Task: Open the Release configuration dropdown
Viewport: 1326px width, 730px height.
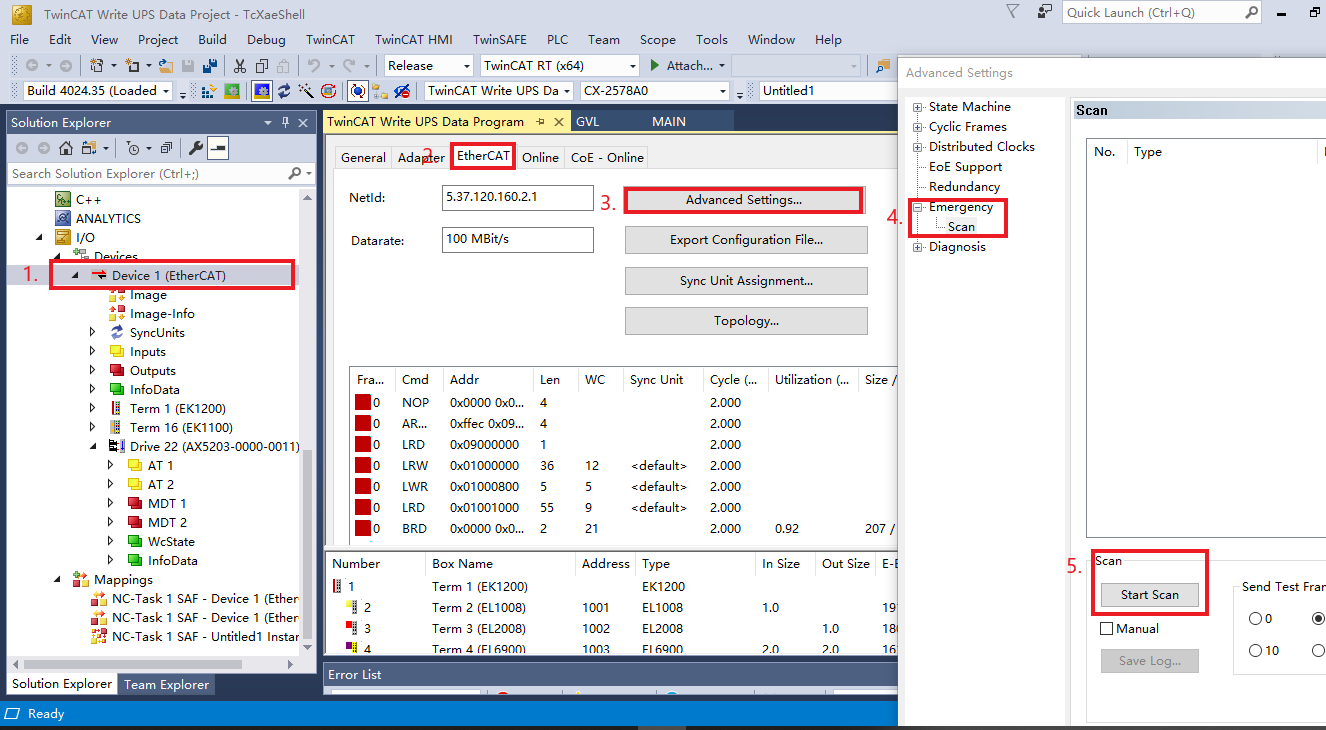Action: point(465,66)
